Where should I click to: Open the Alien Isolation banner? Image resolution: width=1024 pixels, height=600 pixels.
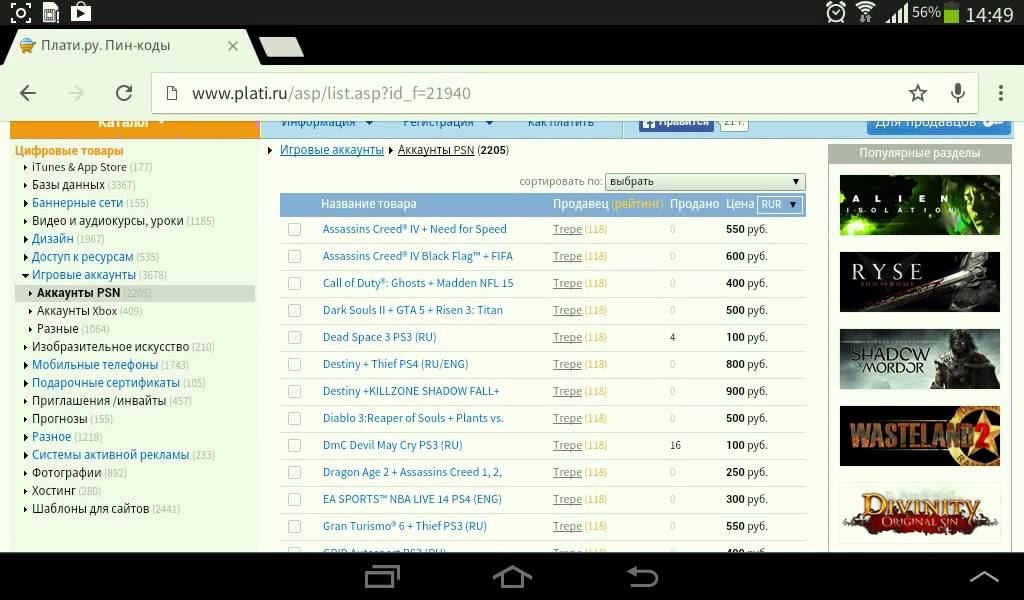[920, 205]
